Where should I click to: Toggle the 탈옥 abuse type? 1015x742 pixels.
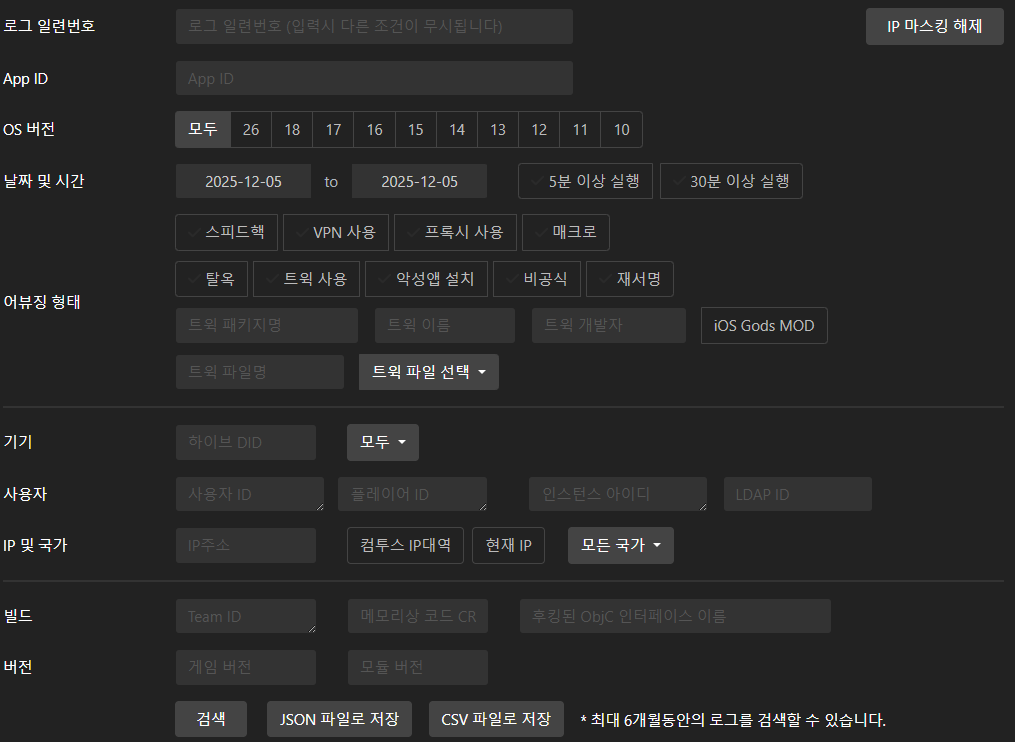pos(211,279)
